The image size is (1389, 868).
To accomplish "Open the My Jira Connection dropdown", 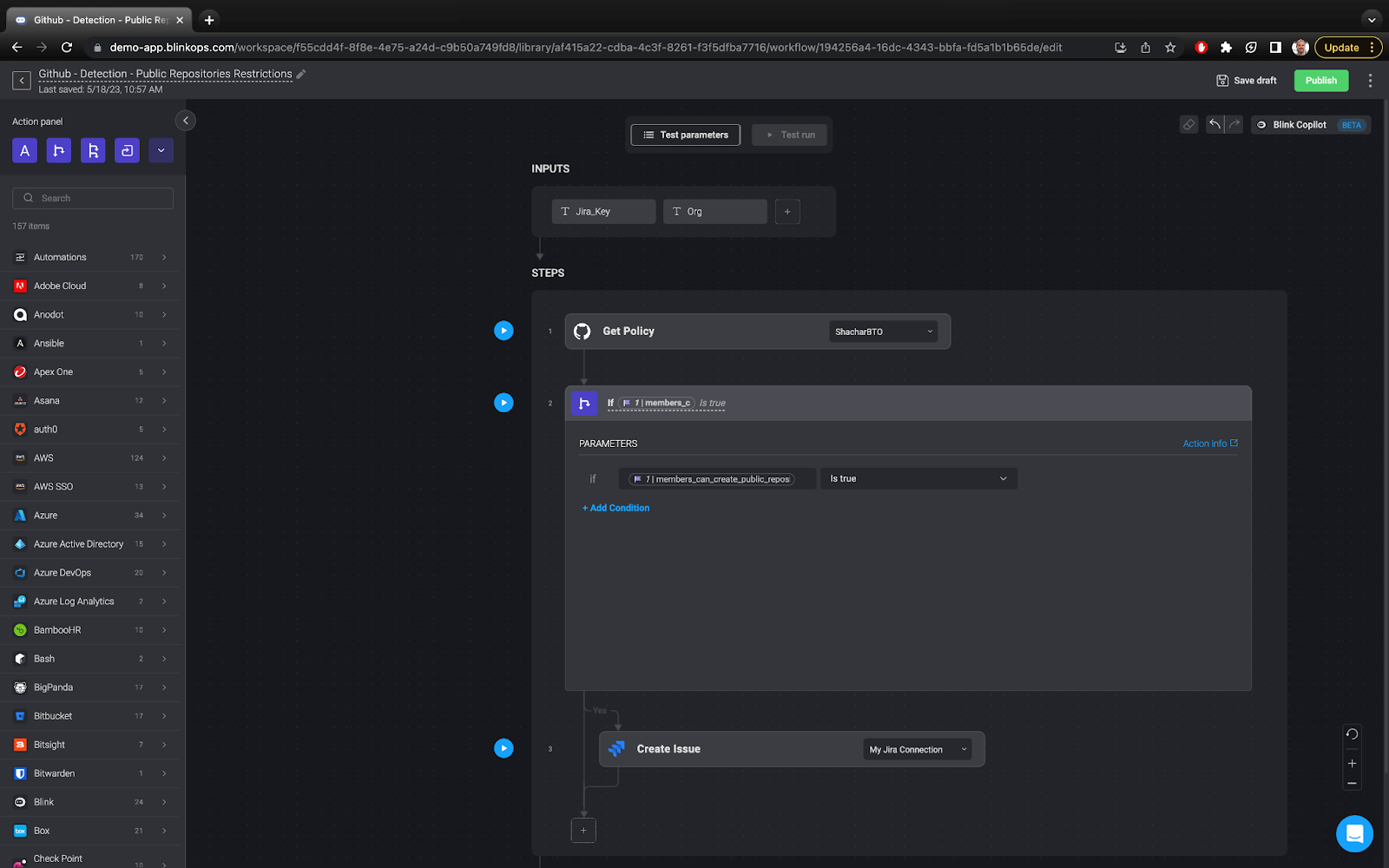I will pyautogui.click(x=916, y=749).
